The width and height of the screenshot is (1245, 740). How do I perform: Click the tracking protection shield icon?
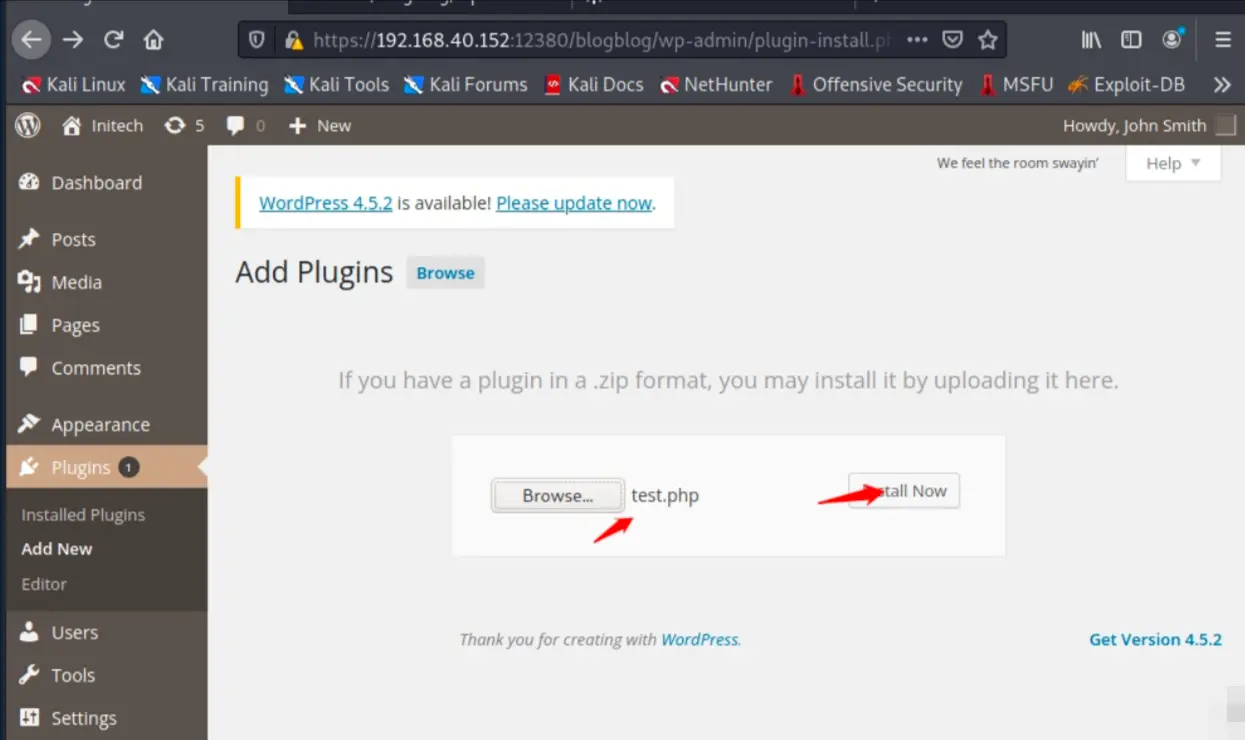[257, 41]
